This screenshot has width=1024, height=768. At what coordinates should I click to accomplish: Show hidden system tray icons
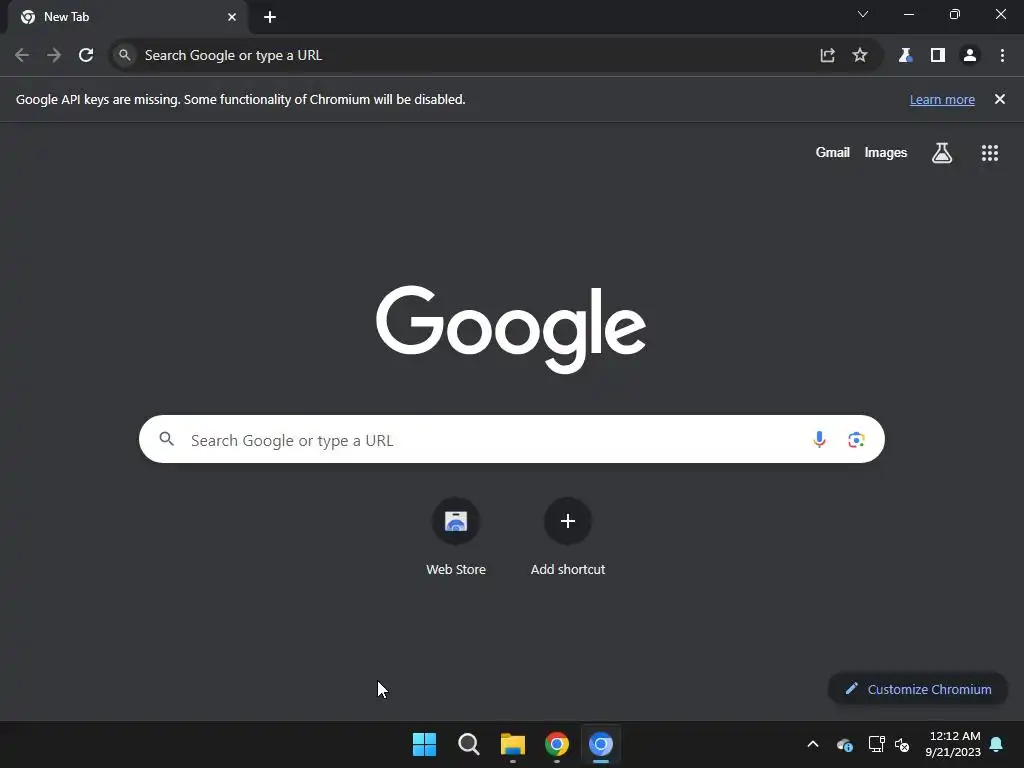(x=813, y=744)
